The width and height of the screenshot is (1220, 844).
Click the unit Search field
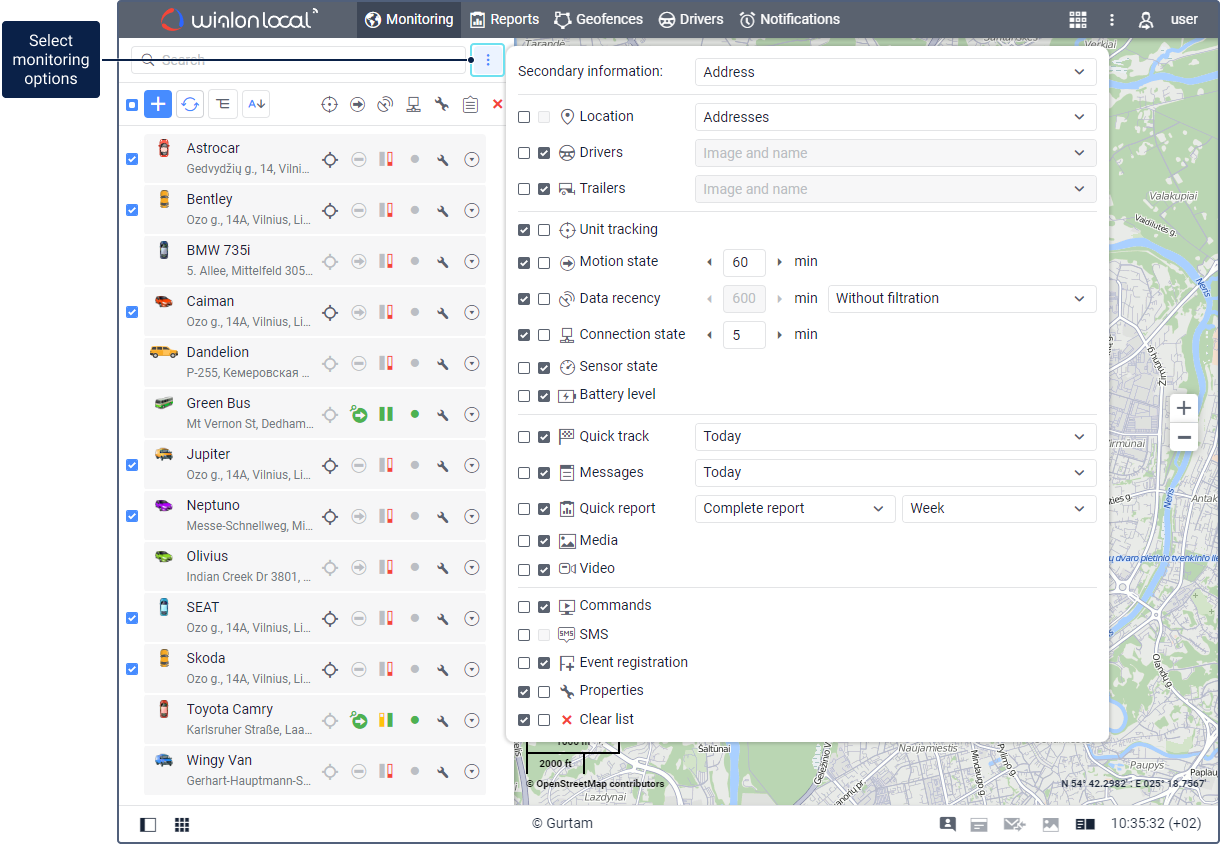(300, 60)
